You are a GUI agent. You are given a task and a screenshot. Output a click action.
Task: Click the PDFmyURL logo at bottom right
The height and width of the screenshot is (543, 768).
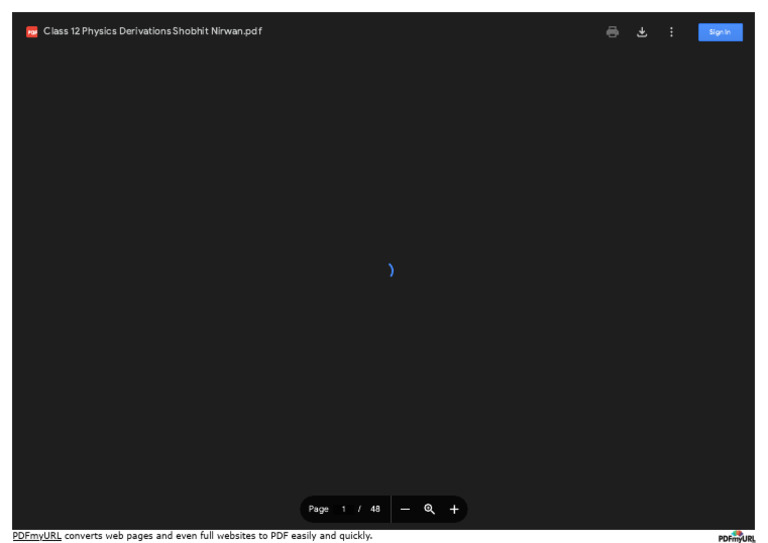[737, 537]
